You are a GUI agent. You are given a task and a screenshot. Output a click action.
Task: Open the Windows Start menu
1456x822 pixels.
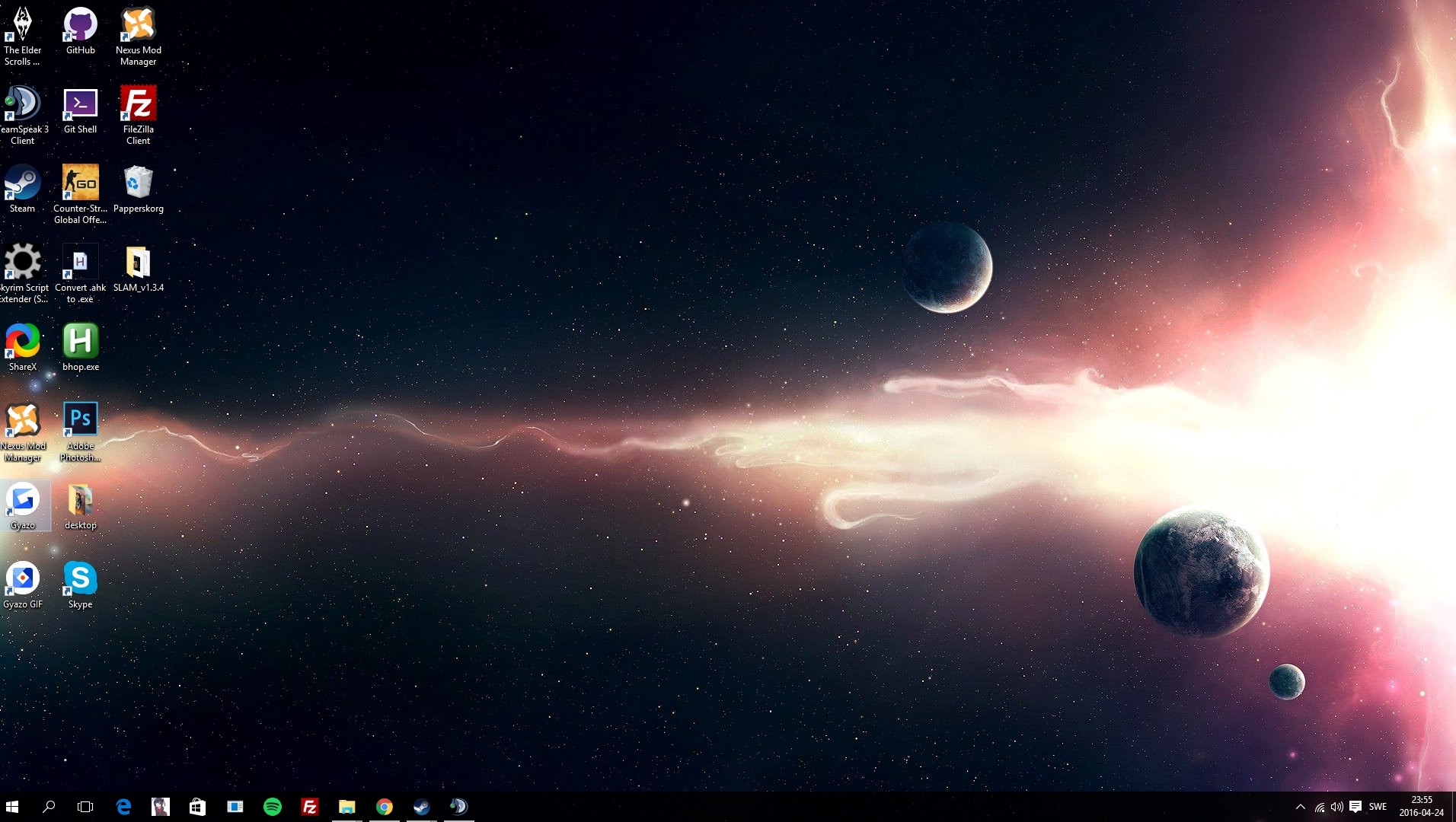(12, 807)
